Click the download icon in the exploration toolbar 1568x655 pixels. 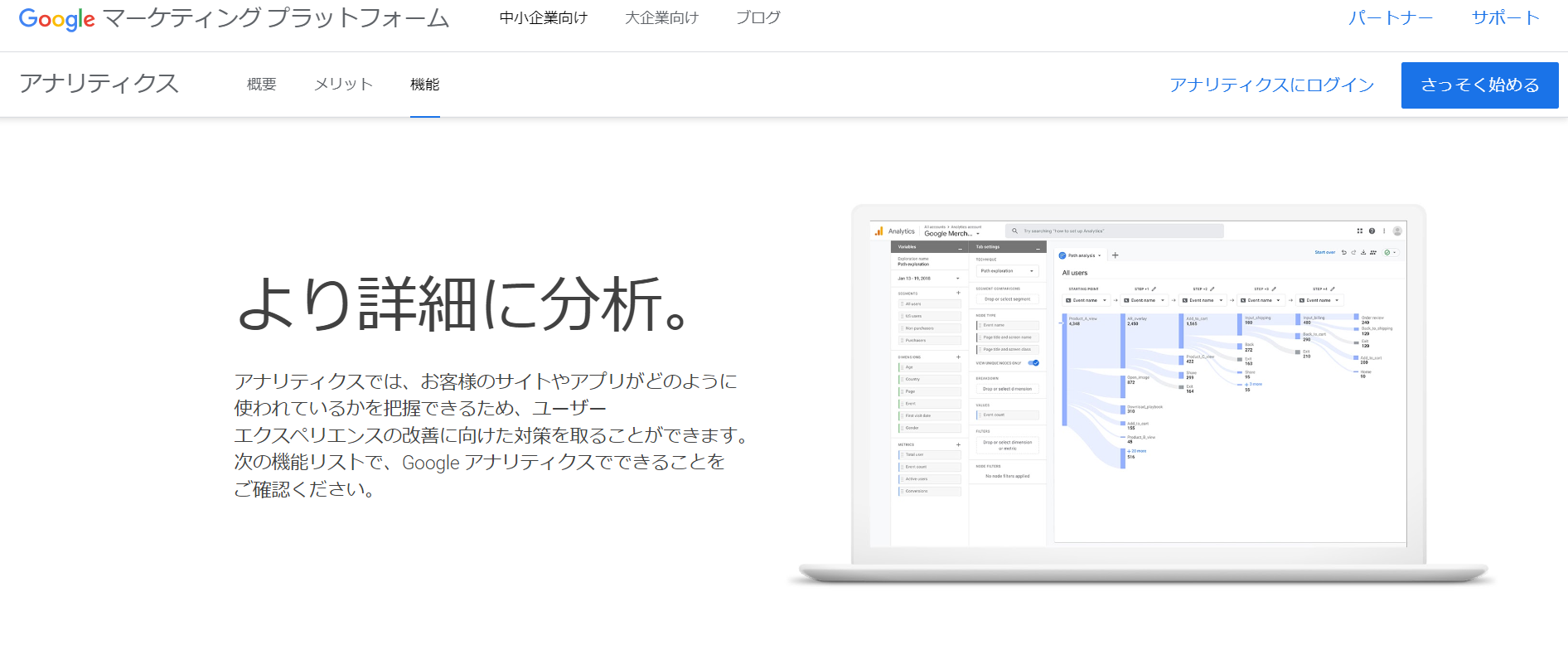(x=1363, y=252)
